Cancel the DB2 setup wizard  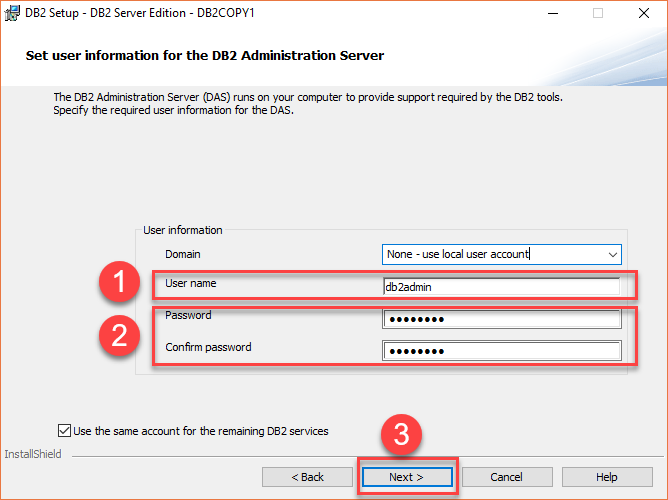(507, 477)
